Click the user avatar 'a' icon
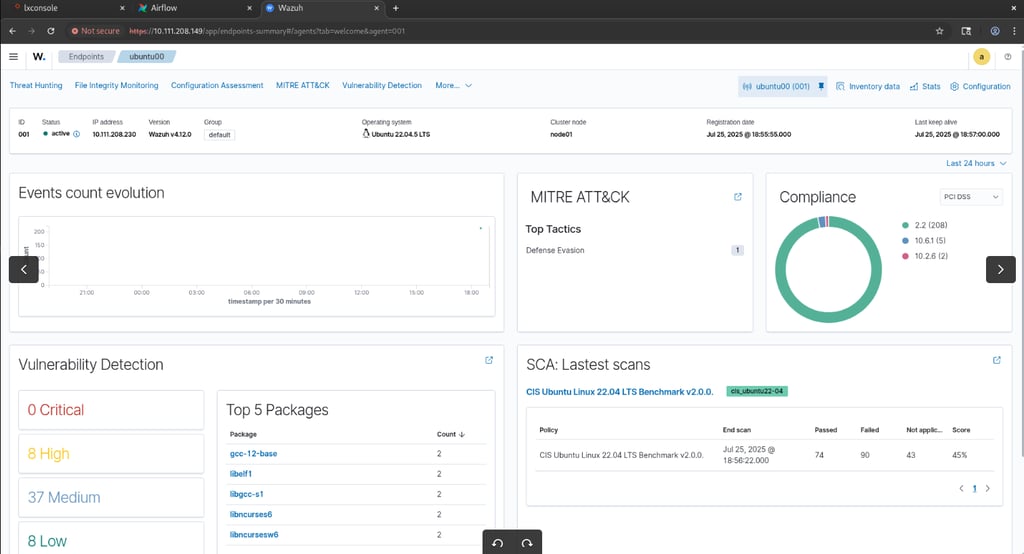Image resolution: width=1024 pixels, height=554 pixels. pos(981,57)
